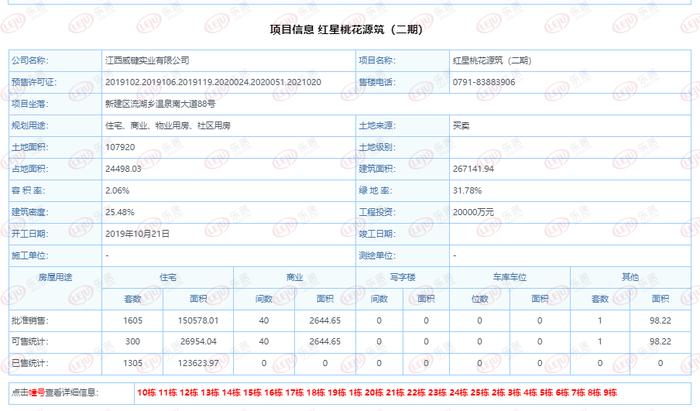Select green ratio value 31.78%
This screenshot has height=411, width=700.
(x=467, y=191)
